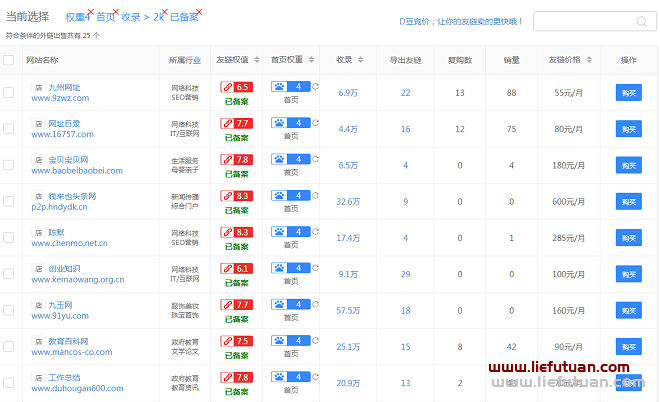
Task: Open www.duhougan600.com site link
Action: click(77, 388)
